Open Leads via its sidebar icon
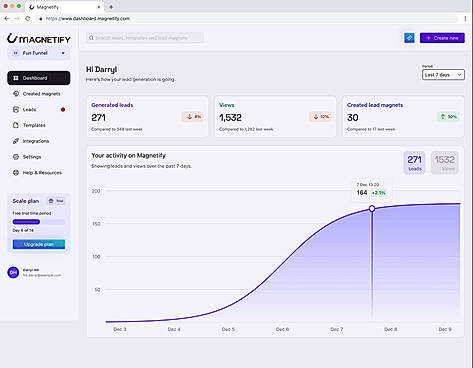Image resolution: width=473 pixels, height=368 pixels. point(16,109)
